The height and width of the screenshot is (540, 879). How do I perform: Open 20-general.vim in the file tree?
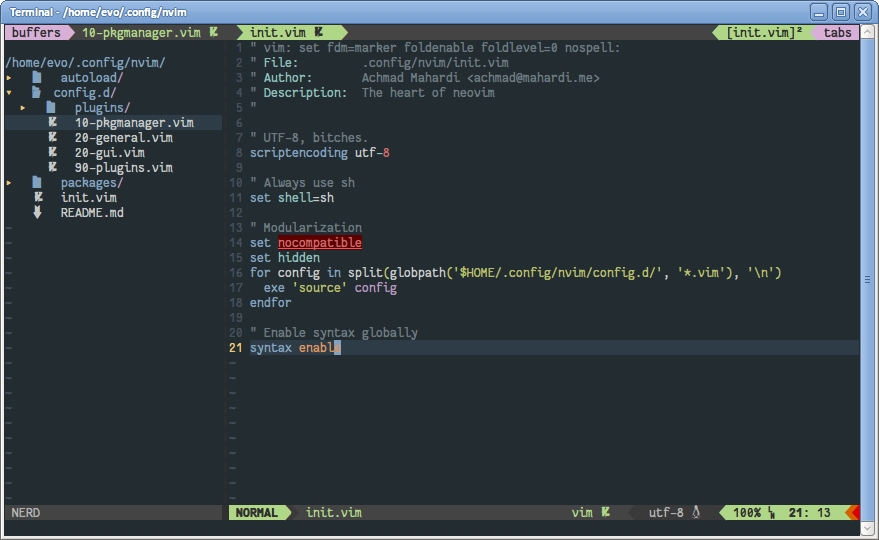pos(123,137)
